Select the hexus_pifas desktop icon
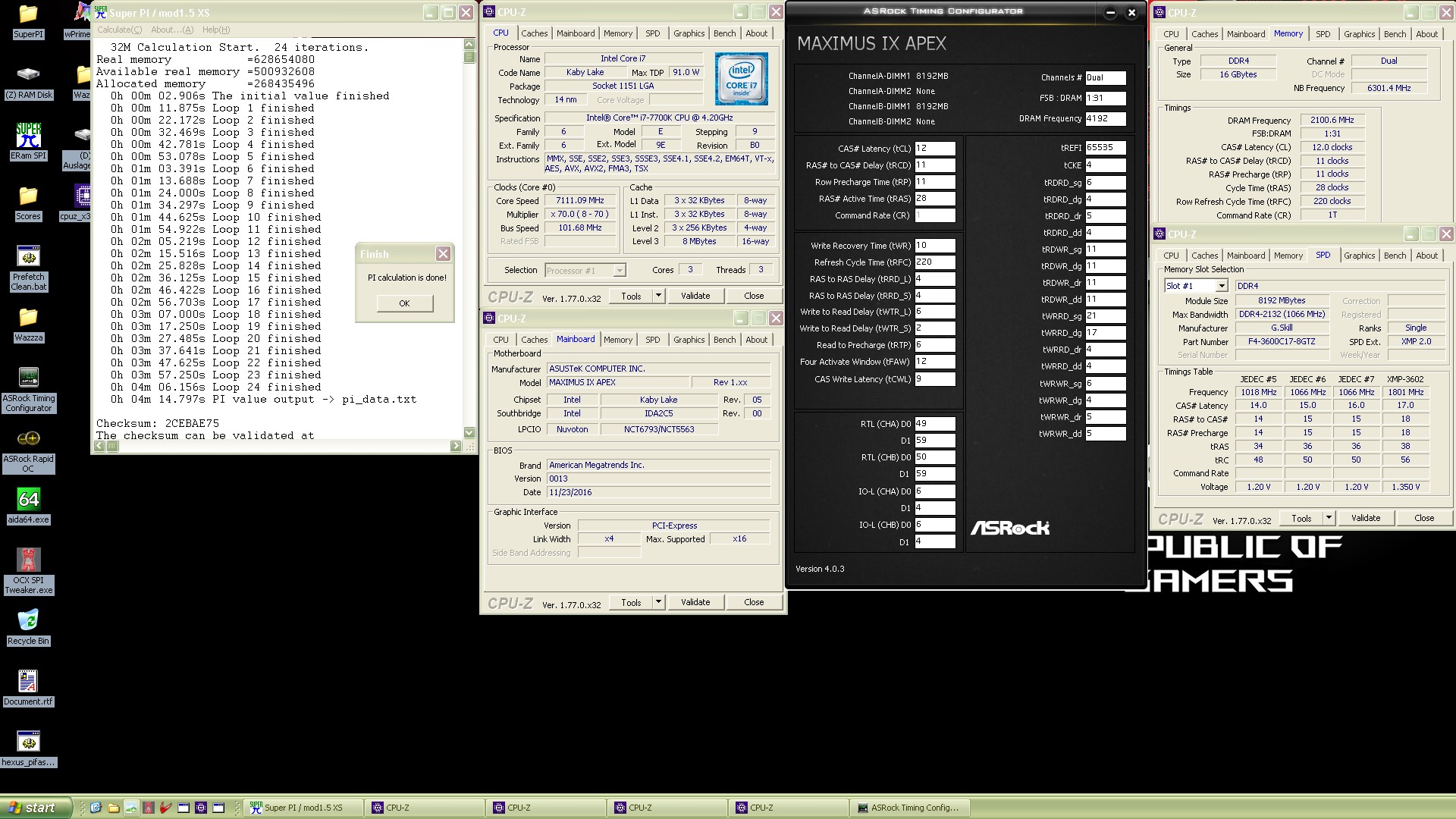This screenshot has height=819, width=1456. point(28,749)
